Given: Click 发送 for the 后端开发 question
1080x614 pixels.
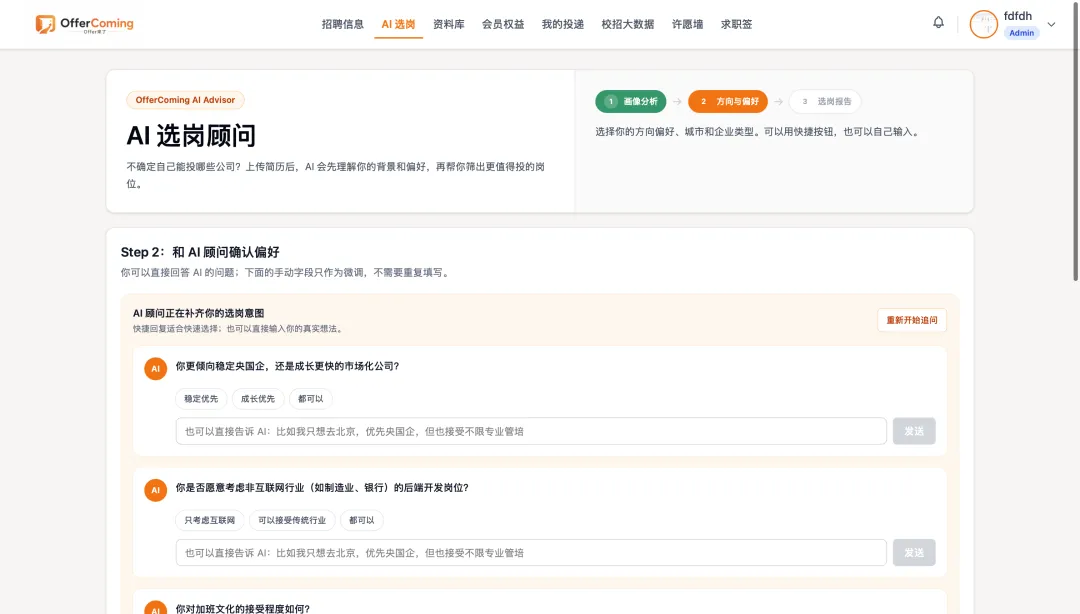Looking at the screenshot, I should (x=914, y=553).
